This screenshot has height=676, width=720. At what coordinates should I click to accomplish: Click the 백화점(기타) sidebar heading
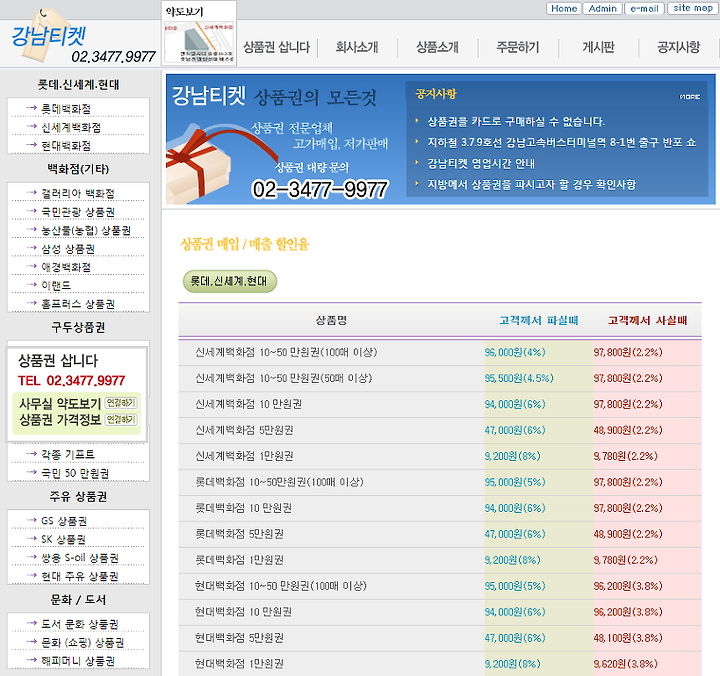[x=78, y=169]
